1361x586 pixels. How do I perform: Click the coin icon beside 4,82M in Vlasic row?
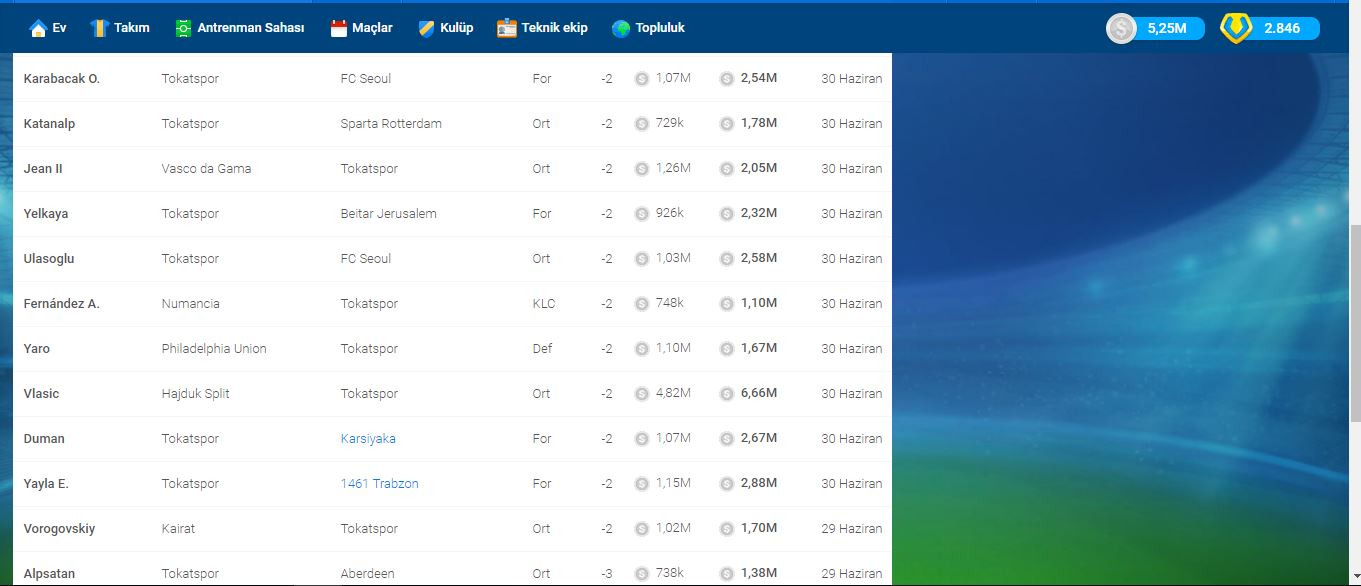642,393
